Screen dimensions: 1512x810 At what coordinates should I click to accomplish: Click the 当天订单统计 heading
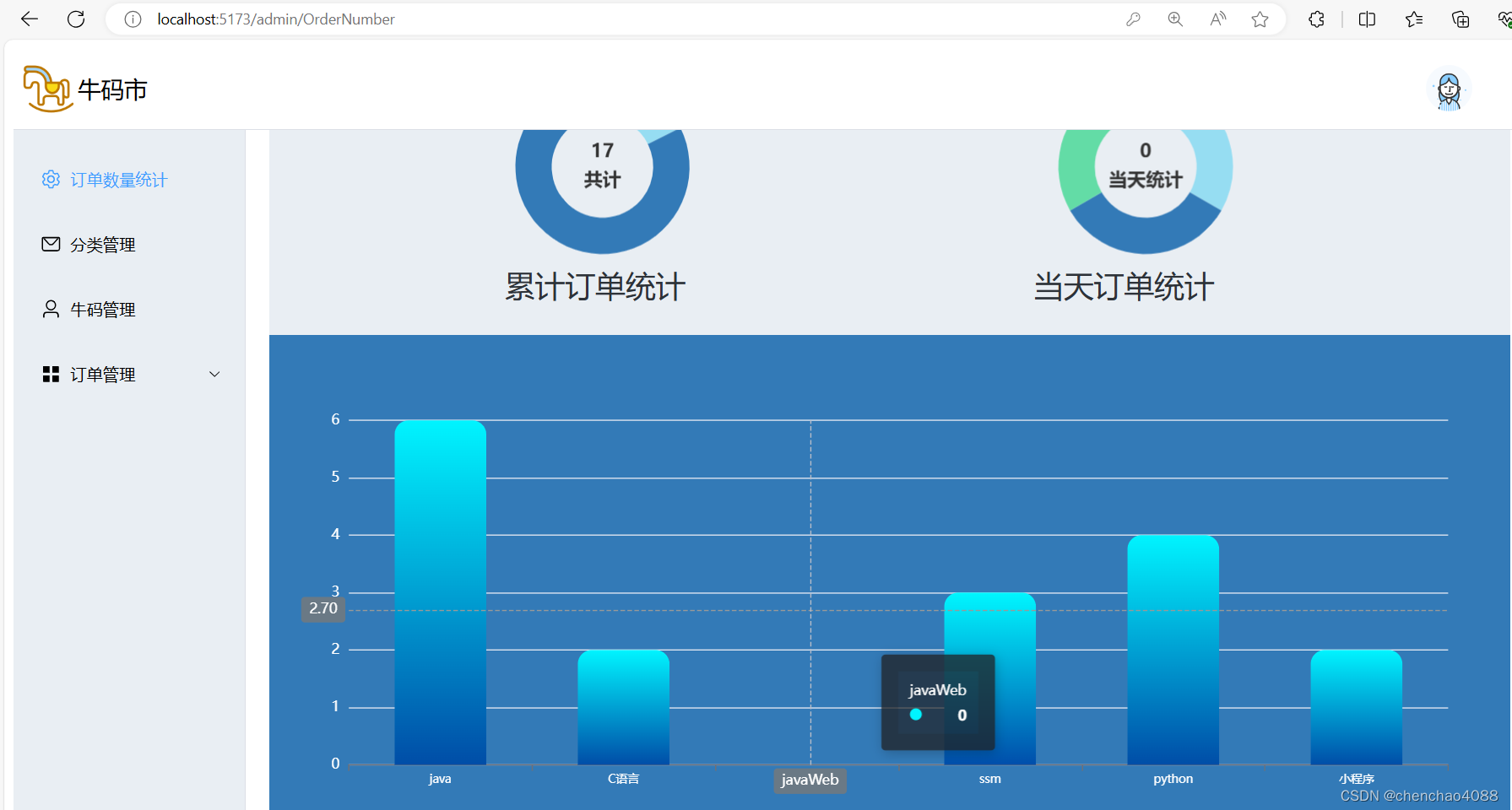1124,287
